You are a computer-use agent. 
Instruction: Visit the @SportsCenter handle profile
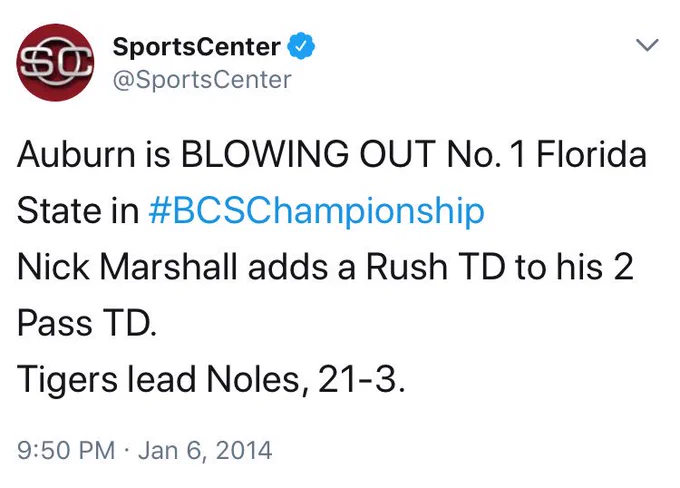[x=202, y=80]
